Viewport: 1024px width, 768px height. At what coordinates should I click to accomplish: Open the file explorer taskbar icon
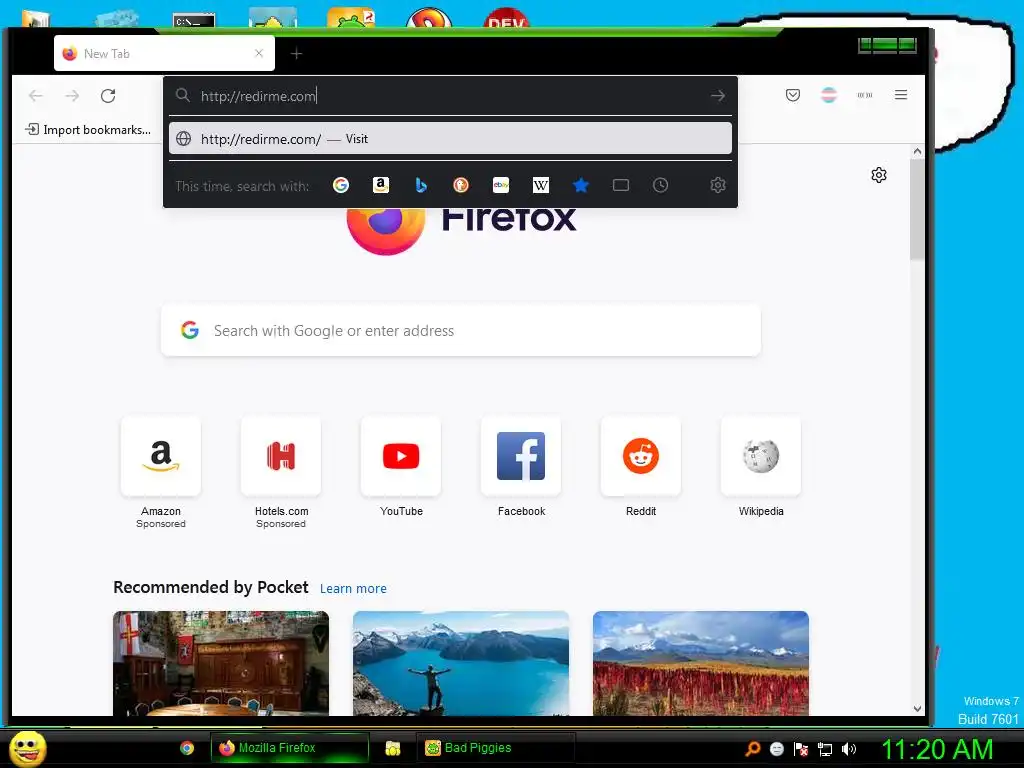(392, 748)
